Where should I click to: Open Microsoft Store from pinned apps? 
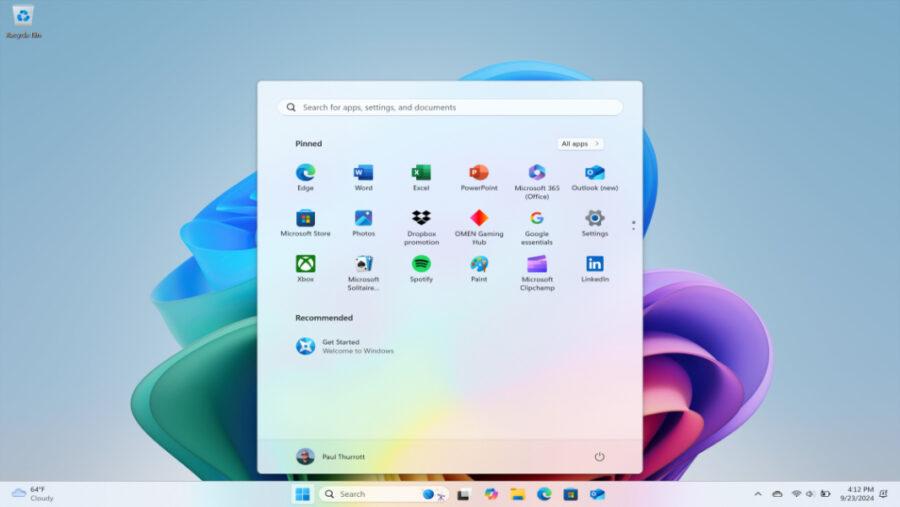tap(305, 223)
